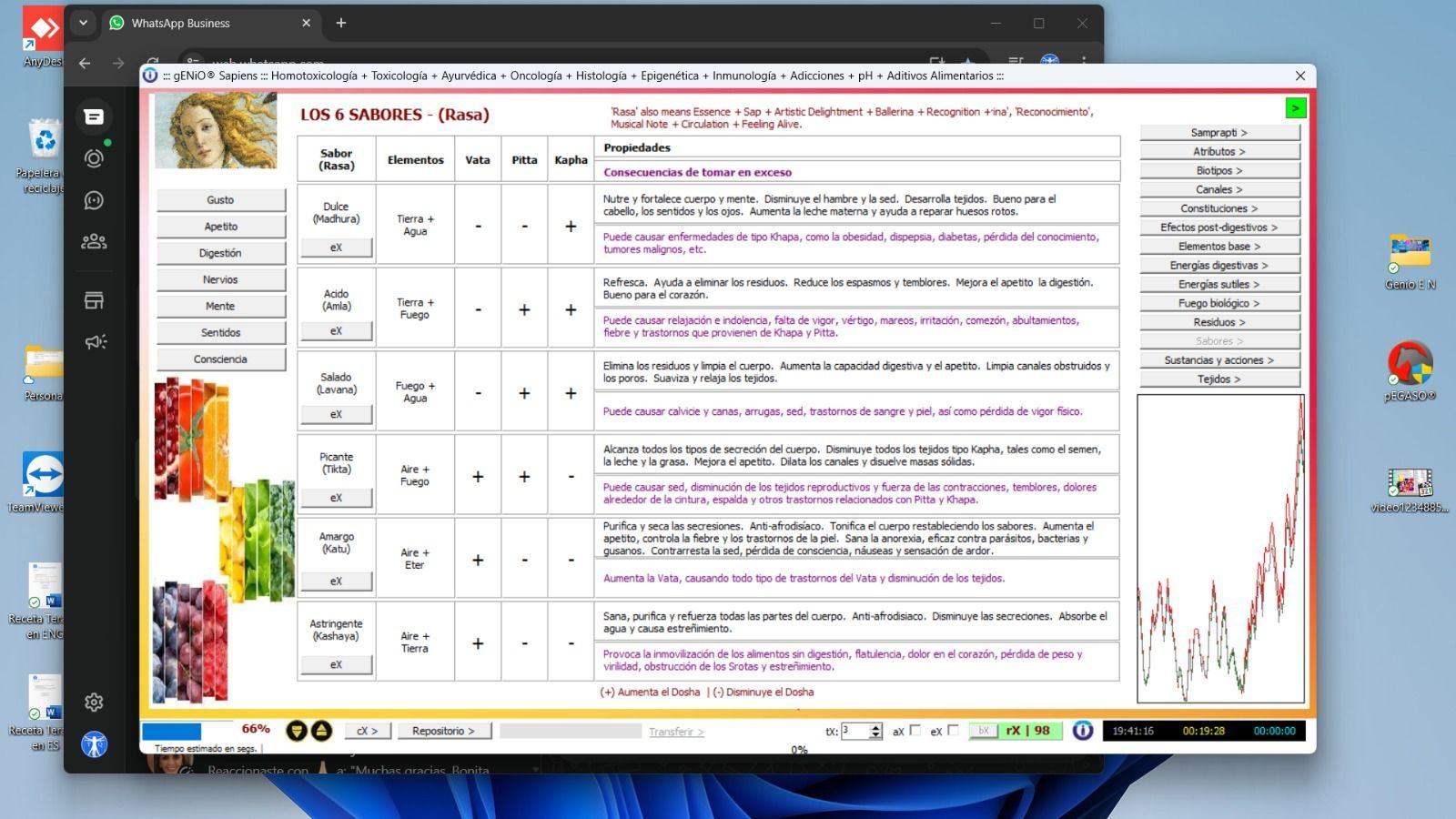This screenshot has height=819, width=1456.
Task: Open TeamViewer desktop shortcut
Action: 43,482
